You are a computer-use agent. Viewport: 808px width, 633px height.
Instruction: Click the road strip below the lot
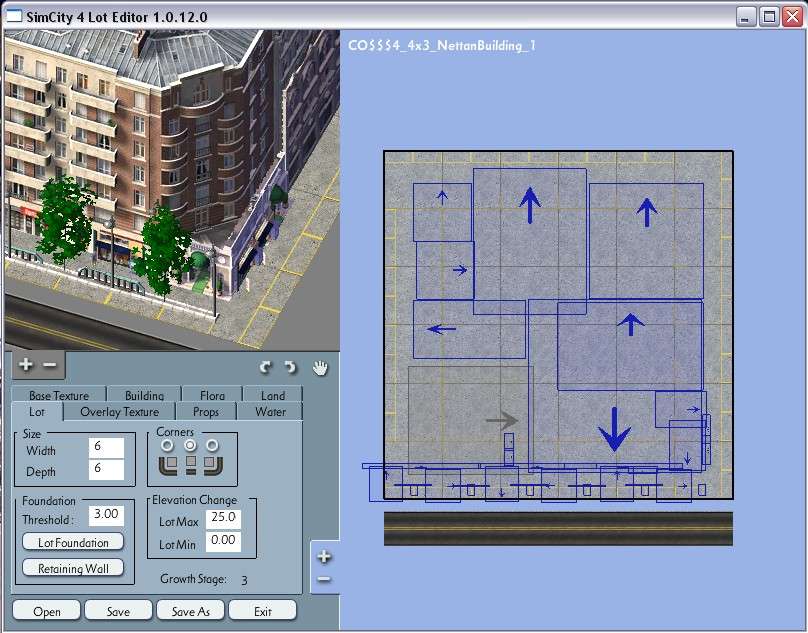pos(558,528)
